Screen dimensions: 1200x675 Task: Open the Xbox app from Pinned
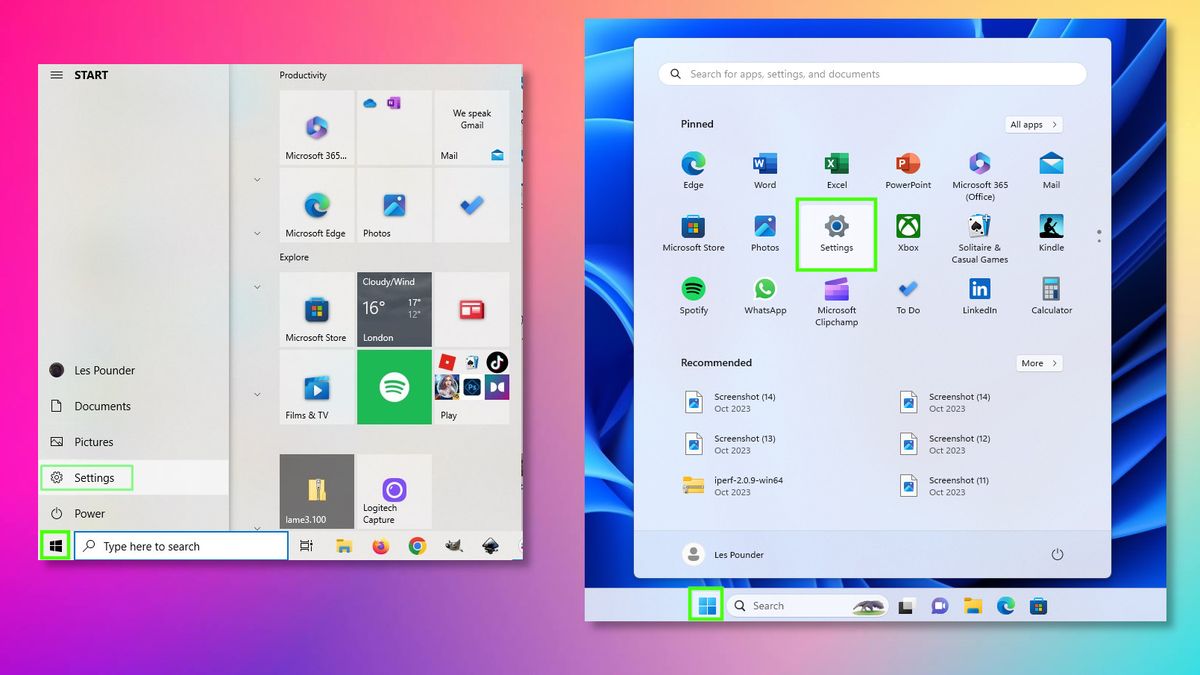coord(908,228)
